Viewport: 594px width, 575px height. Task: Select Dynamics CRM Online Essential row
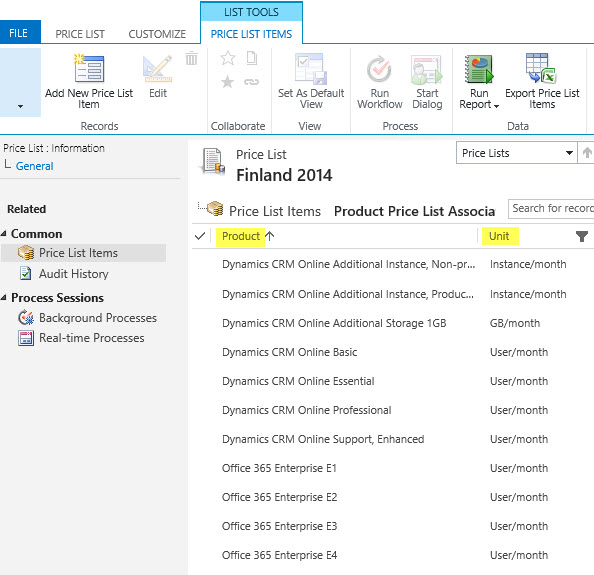pyautogui.click(x=393, y=381)
